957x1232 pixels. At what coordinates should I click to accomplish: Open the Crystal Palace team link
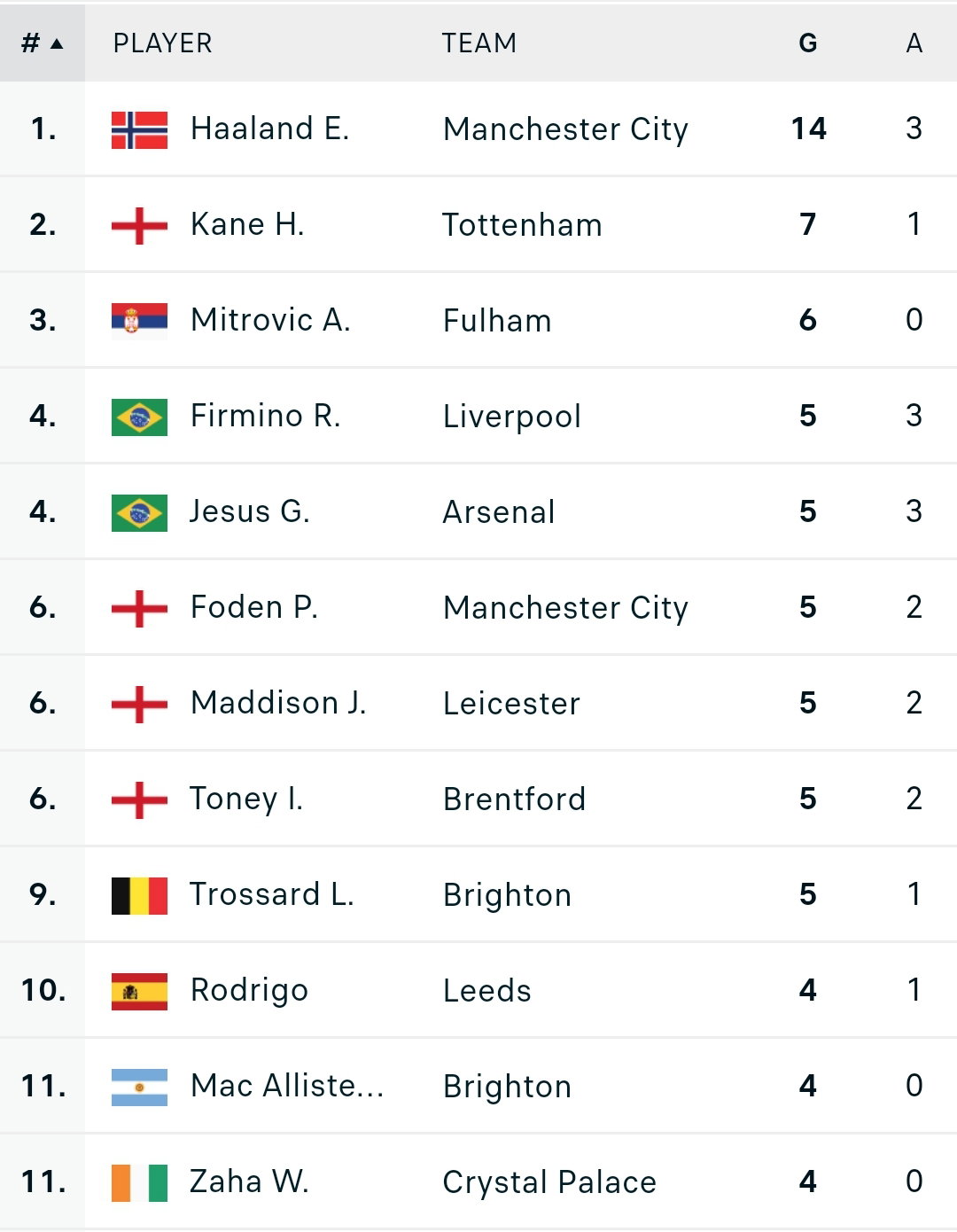[549, 1182]
